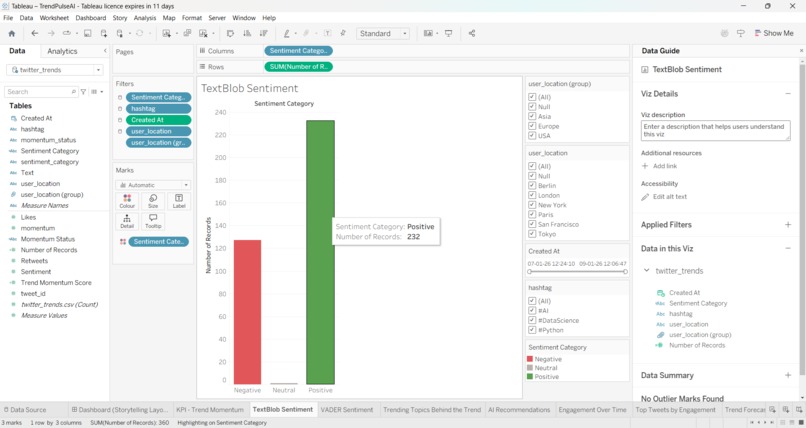This screenshot has height=428, width=806.
Task: Switch to the Analytics tab
Action: (x=62, y=51)
